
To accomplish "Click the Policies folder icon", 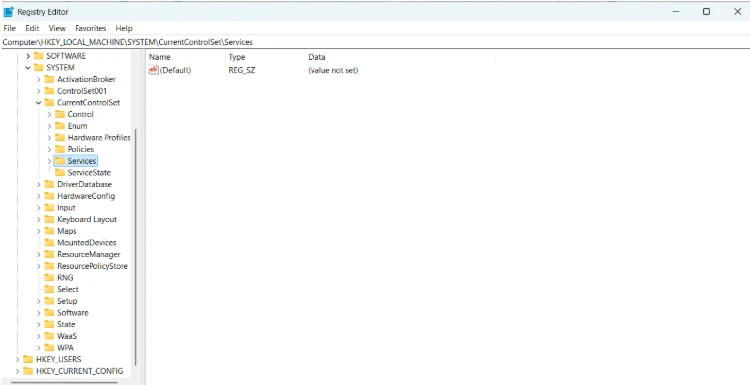I will click(x=60, y=149).
